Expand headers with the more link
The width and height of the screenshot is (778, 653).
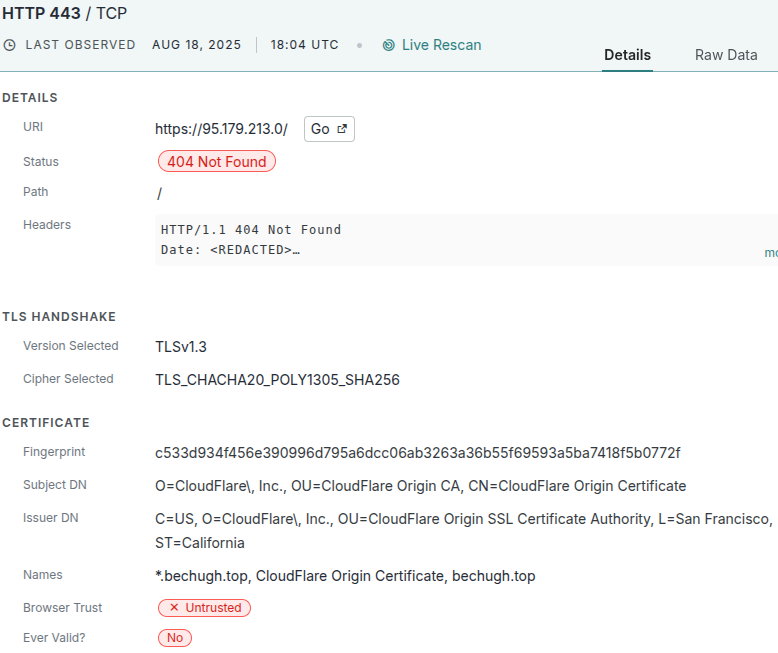pos(770,253)
